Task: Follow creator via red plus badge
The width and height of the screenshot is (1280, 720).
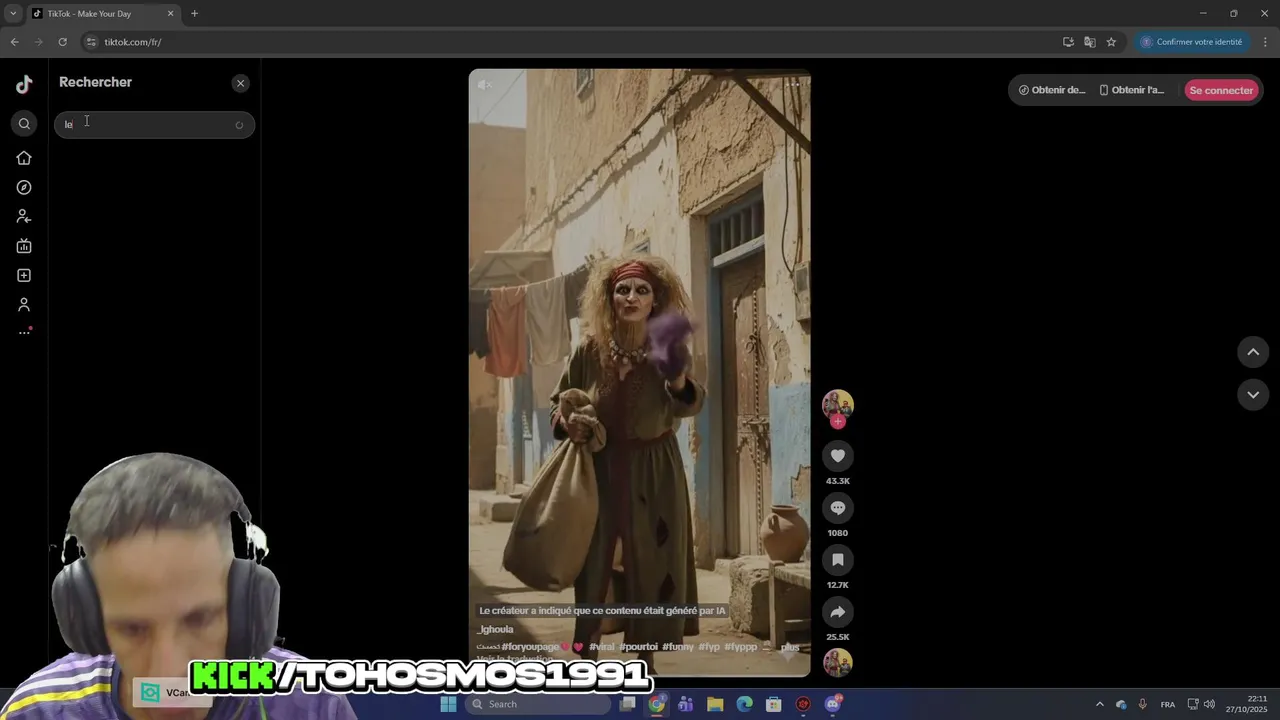Action: [x=838, y=421]
